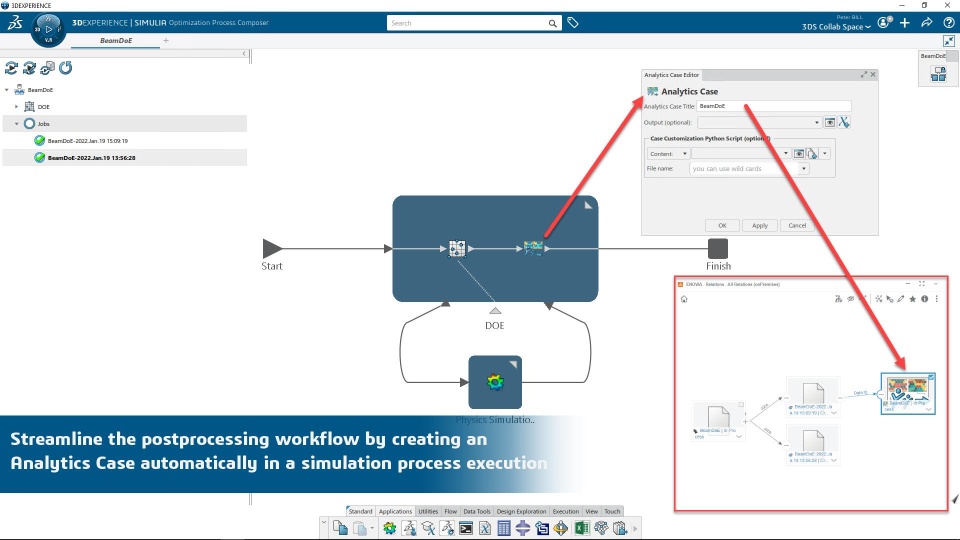Toggle the checkbox on the selected analytics case card
The image size is (960, 540).
pos(931,377)
